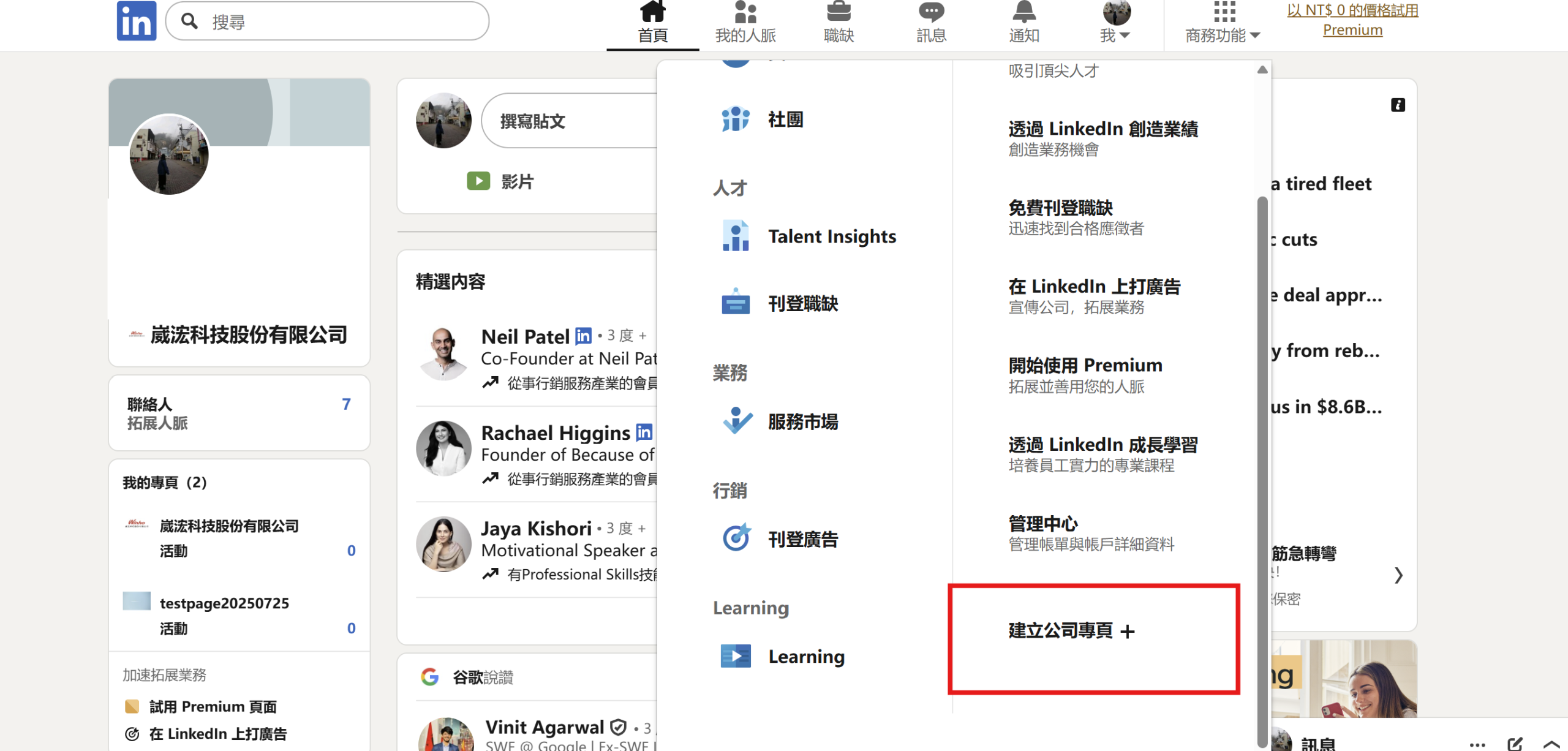Image resolution: width=1568 pixels, height=751 pixels.
Task: Click the 刊登廣告 target icon
Action: [x=736, y=538]
